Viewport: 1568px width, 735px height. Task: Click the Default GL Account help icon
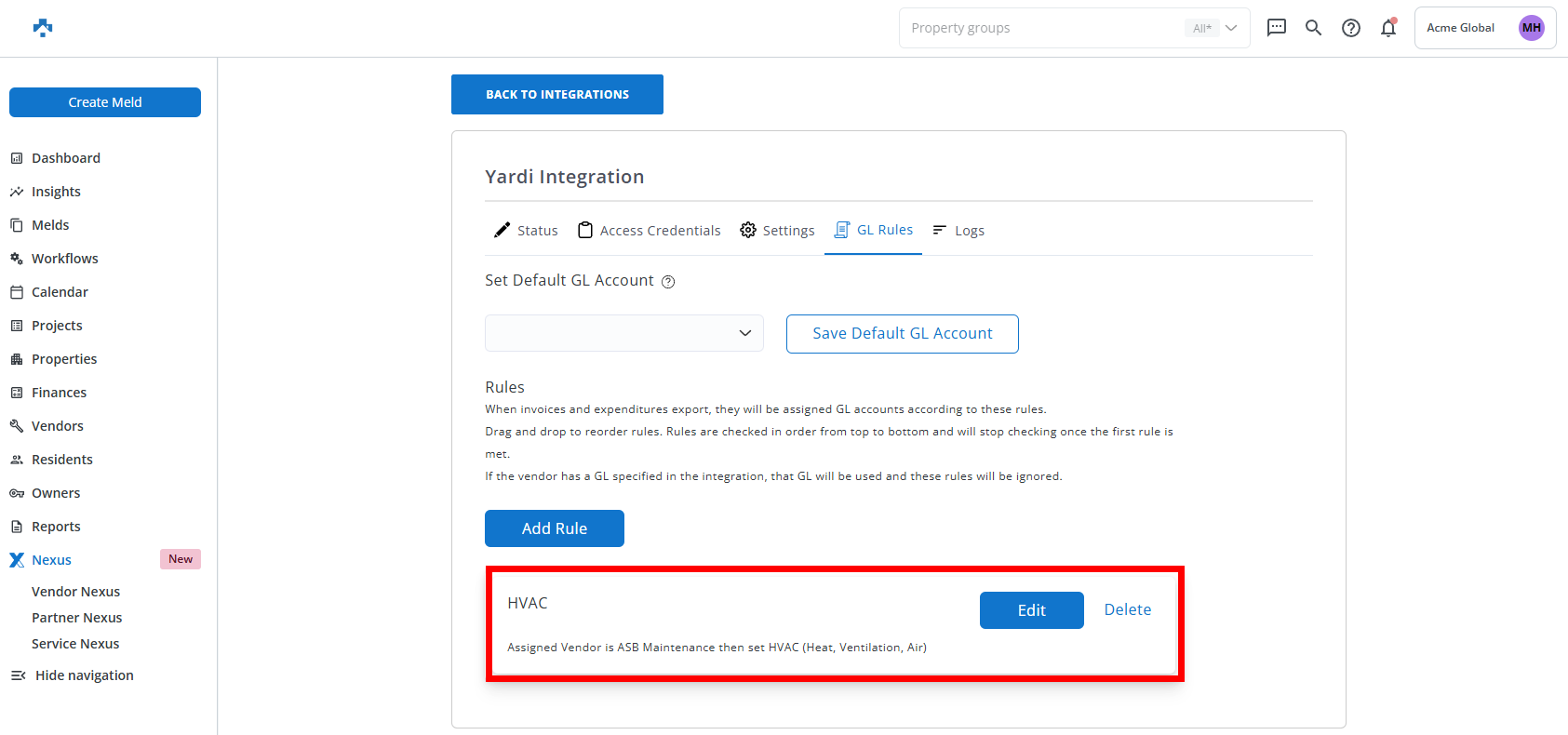[x=668, y=282]
